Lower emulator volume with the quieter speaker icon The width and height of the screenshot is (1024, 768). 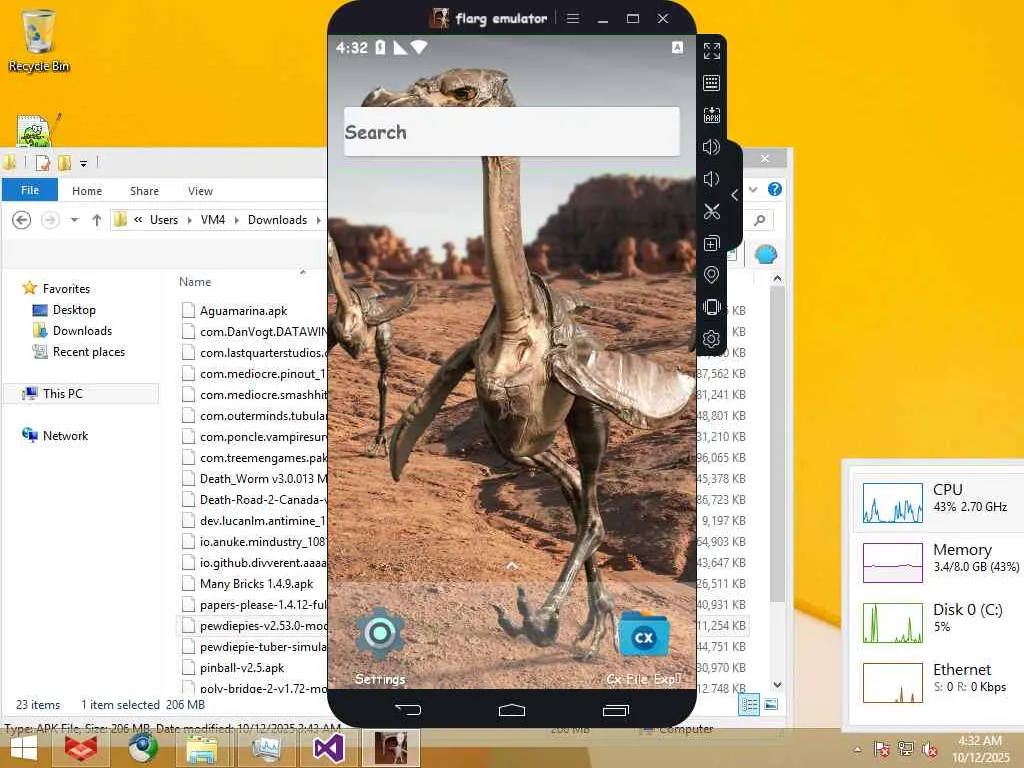tap(711, 179)
